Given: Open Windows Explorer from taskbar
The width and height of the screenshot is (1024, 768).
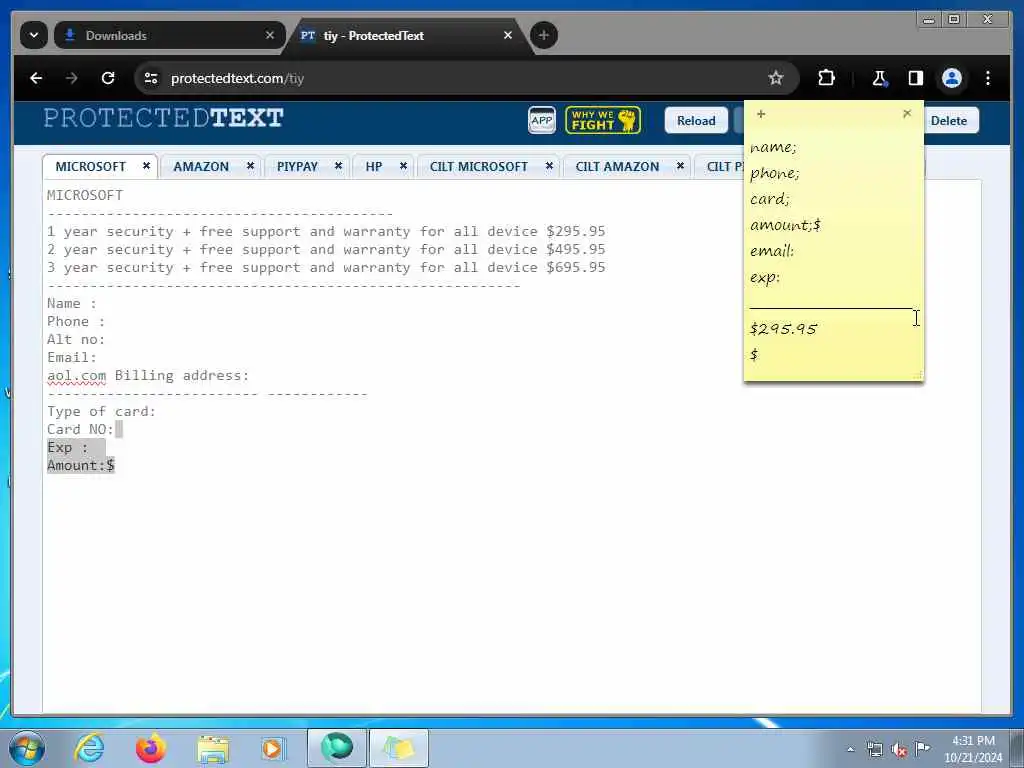Looking at the screenshot, I should [213, 748].
